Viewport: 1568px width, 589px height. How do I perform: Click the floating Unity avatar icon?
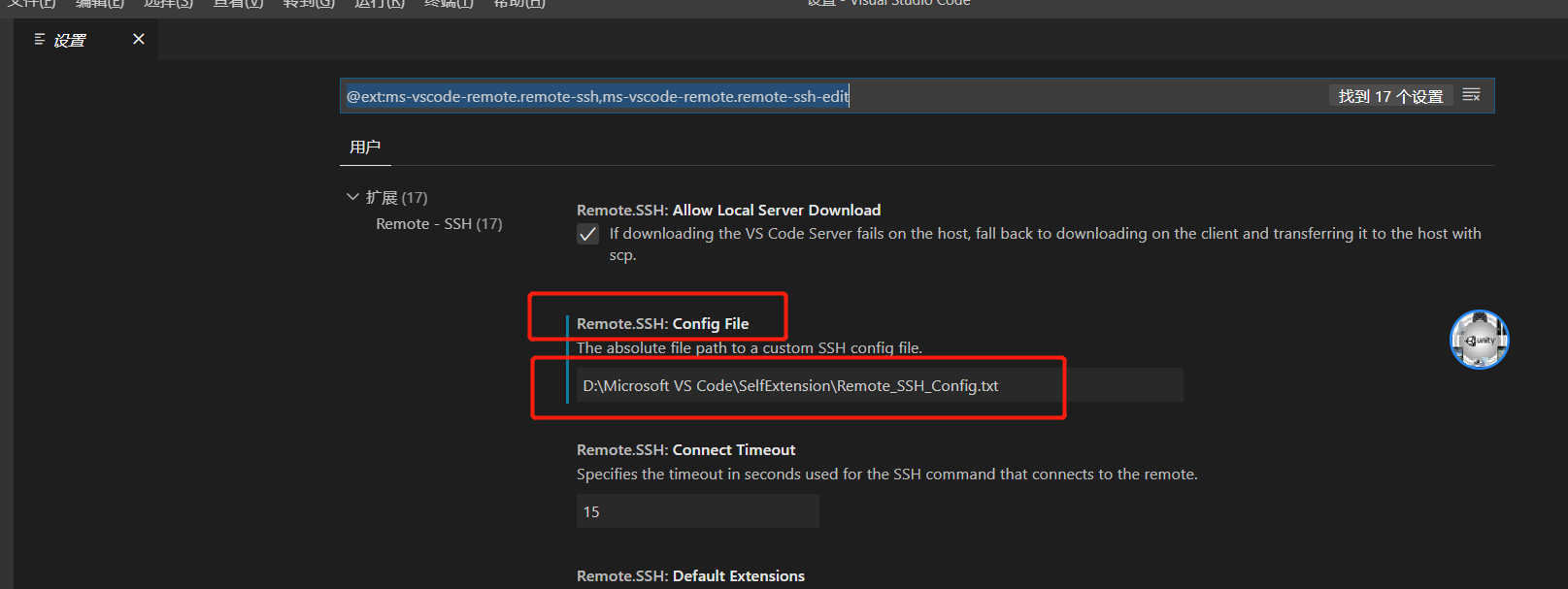click(1479, 340)
